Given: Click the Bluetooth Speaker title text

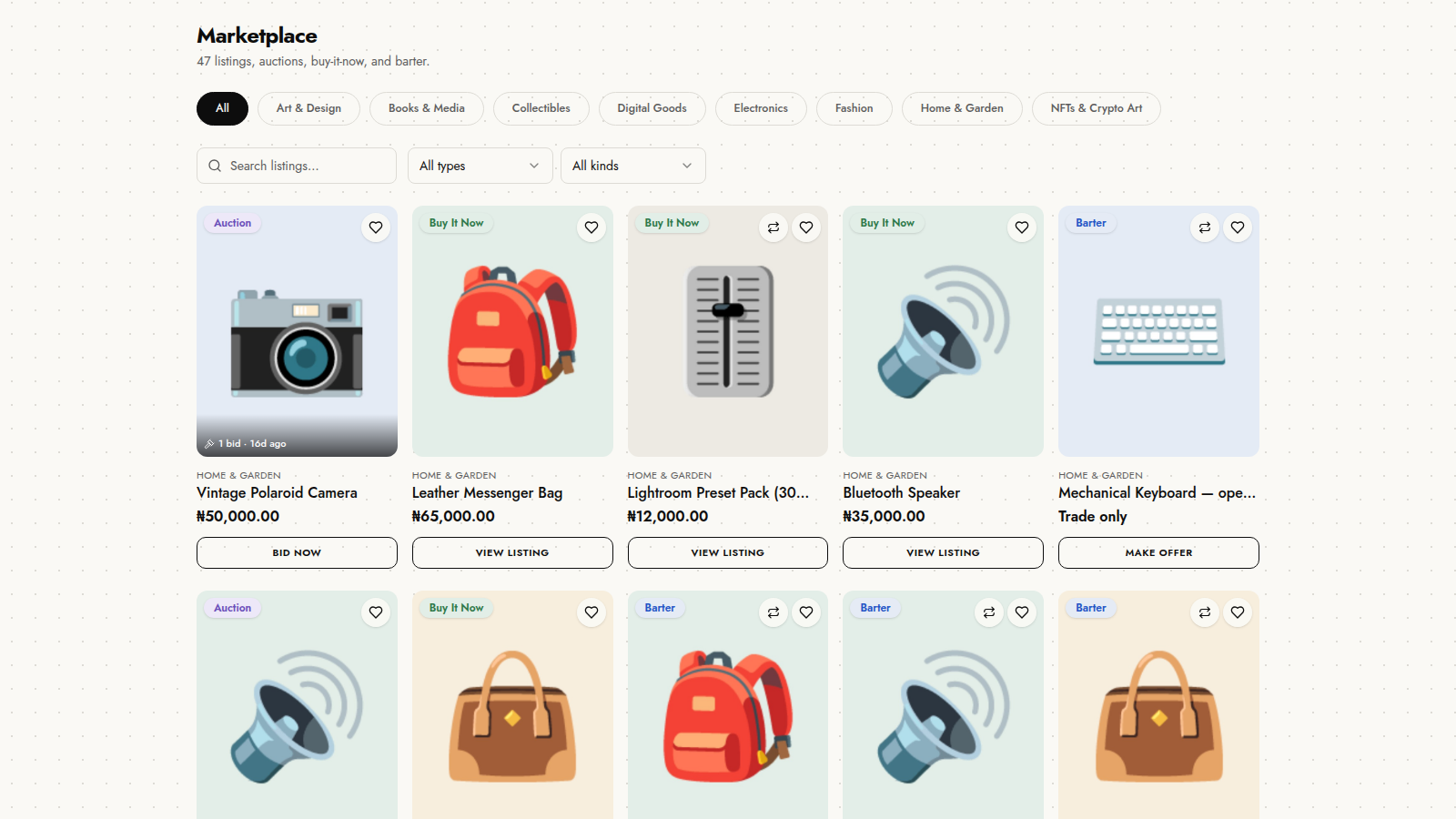Looking at the screenshot, I should [902, 492].
